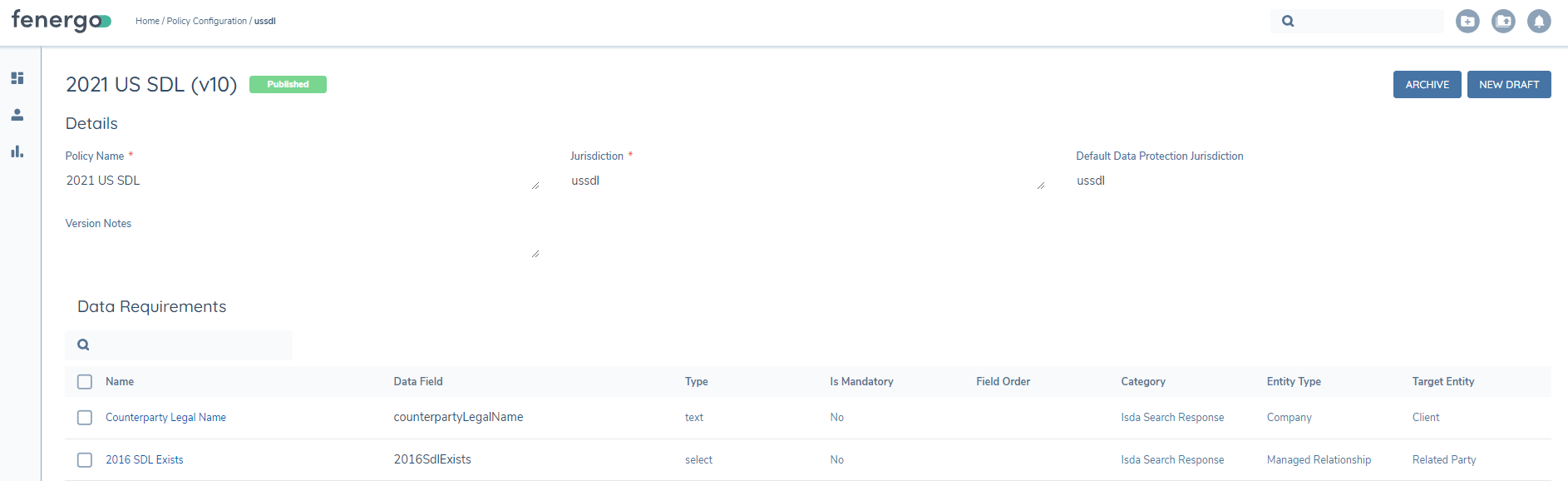The height and width of the screenshot is (481, 1568).
Task: Toggle the select-all checkbox in the table header
Action: (85, 382)
